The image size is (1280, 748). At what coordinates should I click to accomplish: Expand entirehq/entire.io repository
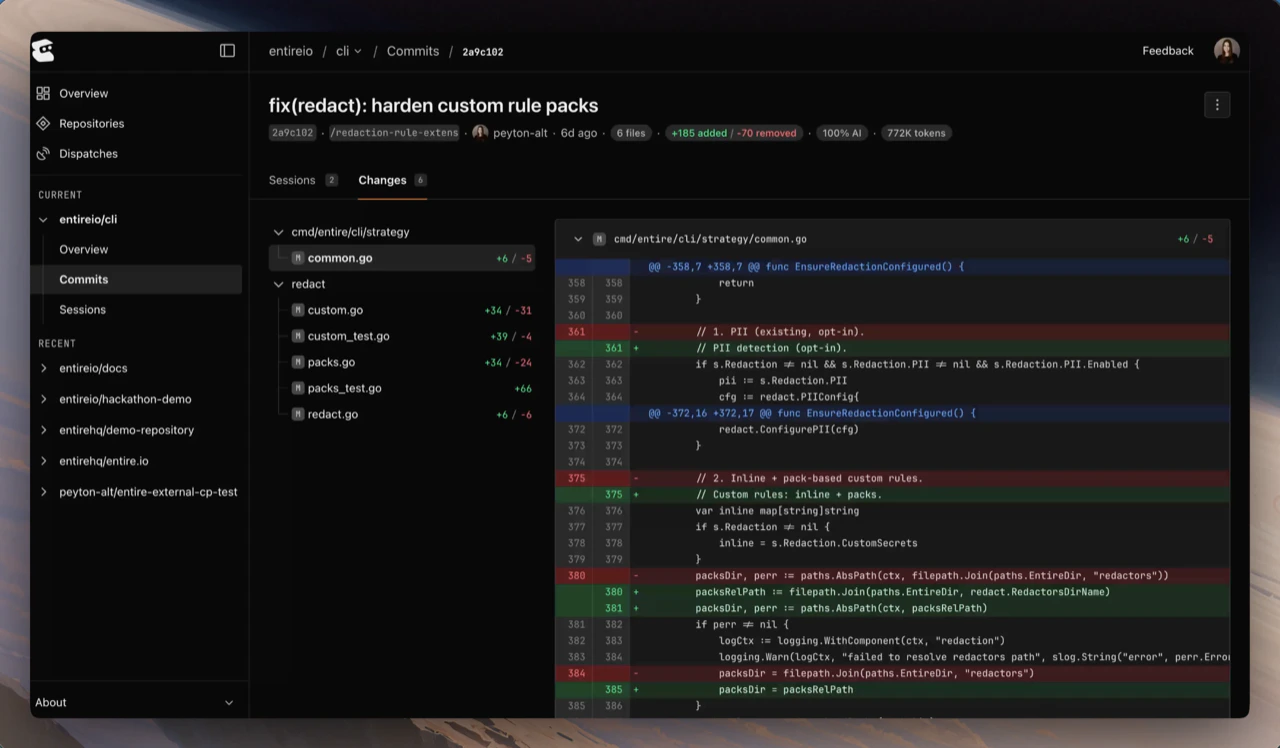pos(43,461)
